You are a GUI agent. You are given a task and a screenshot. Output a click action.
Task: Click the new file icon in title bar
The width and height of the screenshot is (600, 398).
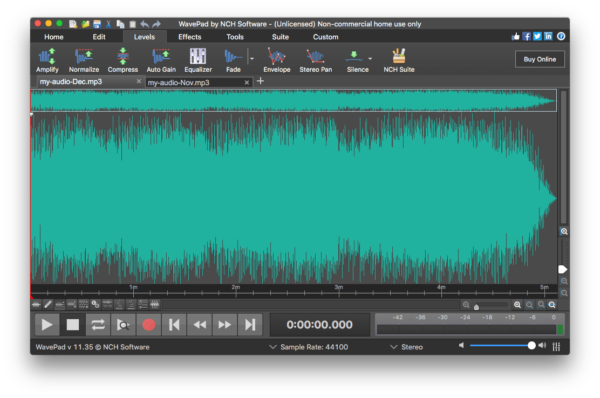(73, 24)
